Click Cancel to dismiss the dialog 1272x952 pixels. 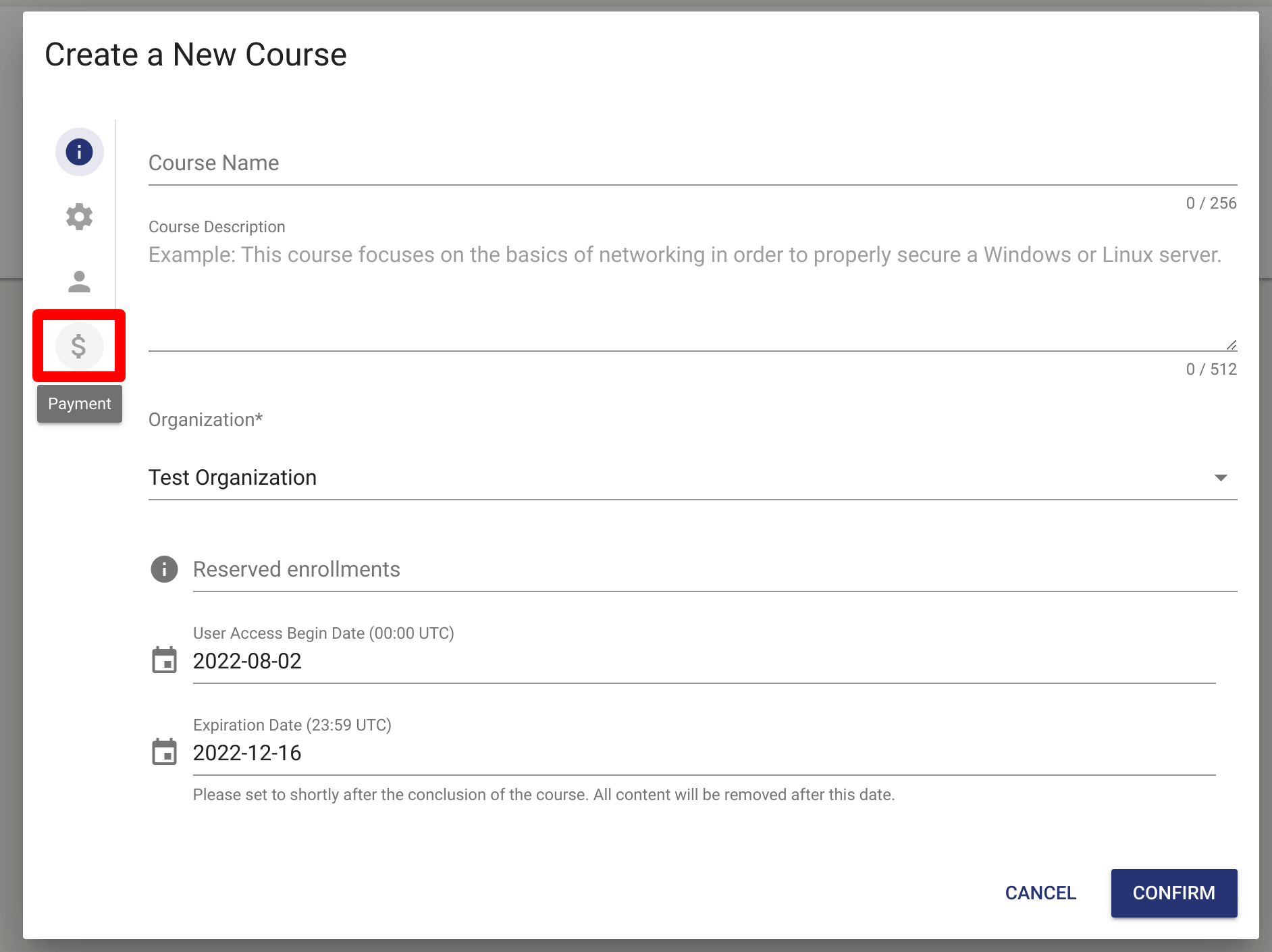coord(1040,893)
